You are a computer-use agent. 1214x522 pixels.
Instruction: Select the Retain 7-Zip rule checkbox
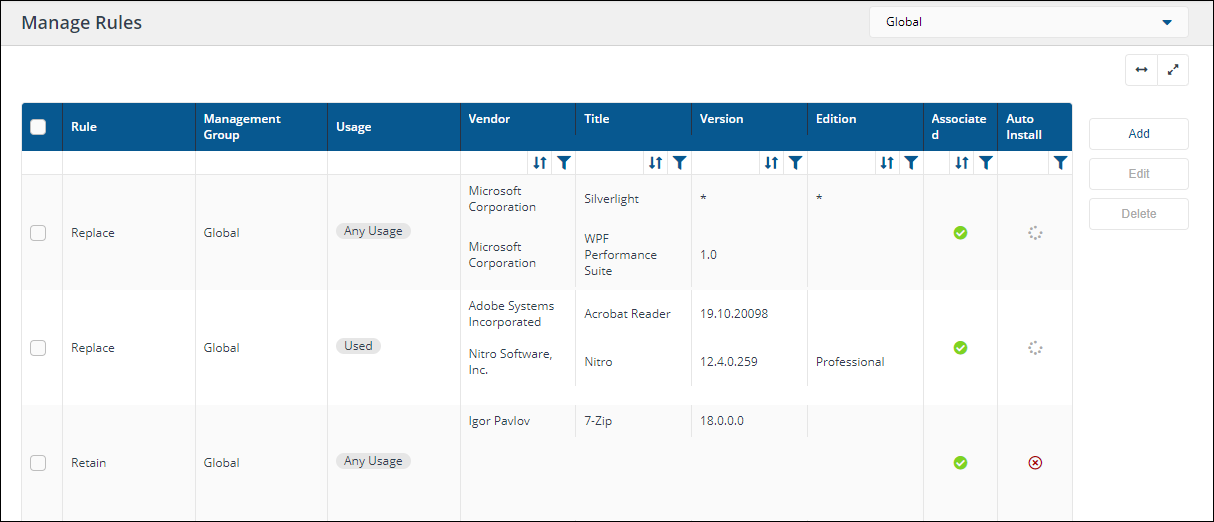coord(38,463)
